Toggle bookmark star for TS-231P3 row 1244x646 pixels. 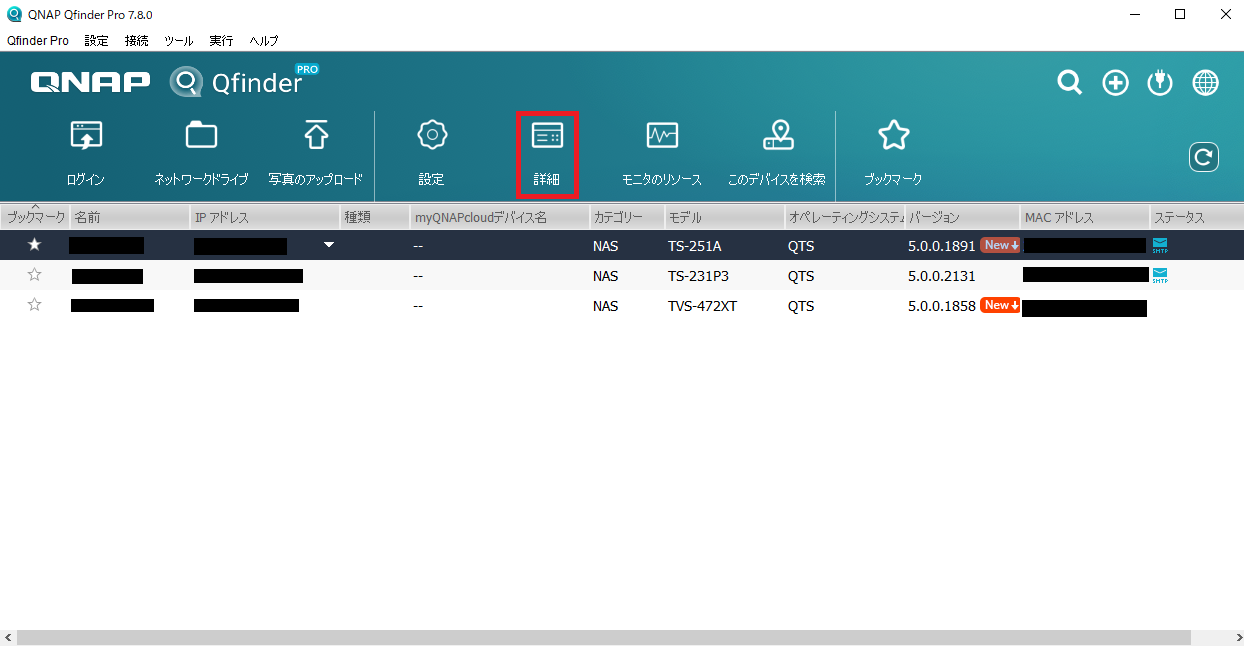(34, 275)
